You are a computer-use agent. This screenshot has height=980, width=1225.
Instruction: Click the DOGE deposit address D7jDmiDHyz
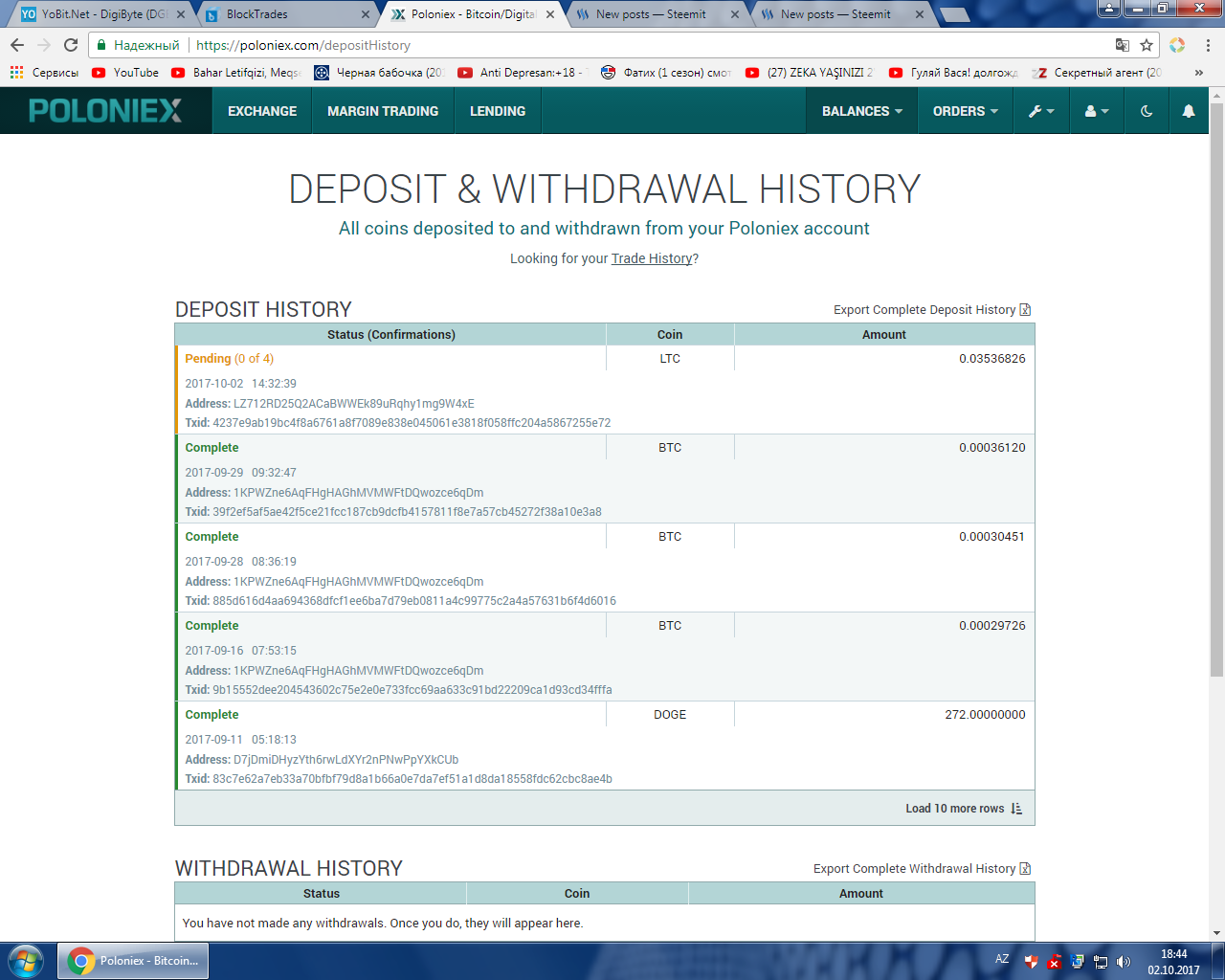coord(345,760)
